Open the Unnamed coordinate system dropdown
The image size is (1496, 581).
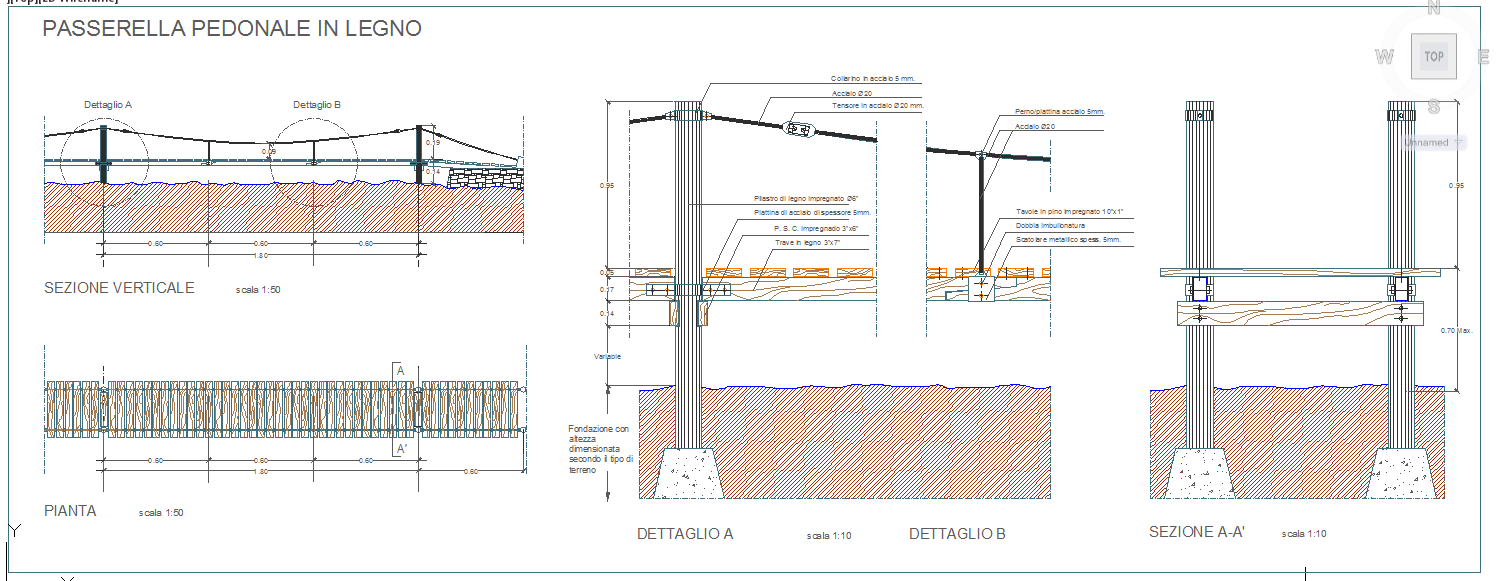[1433, 143]
